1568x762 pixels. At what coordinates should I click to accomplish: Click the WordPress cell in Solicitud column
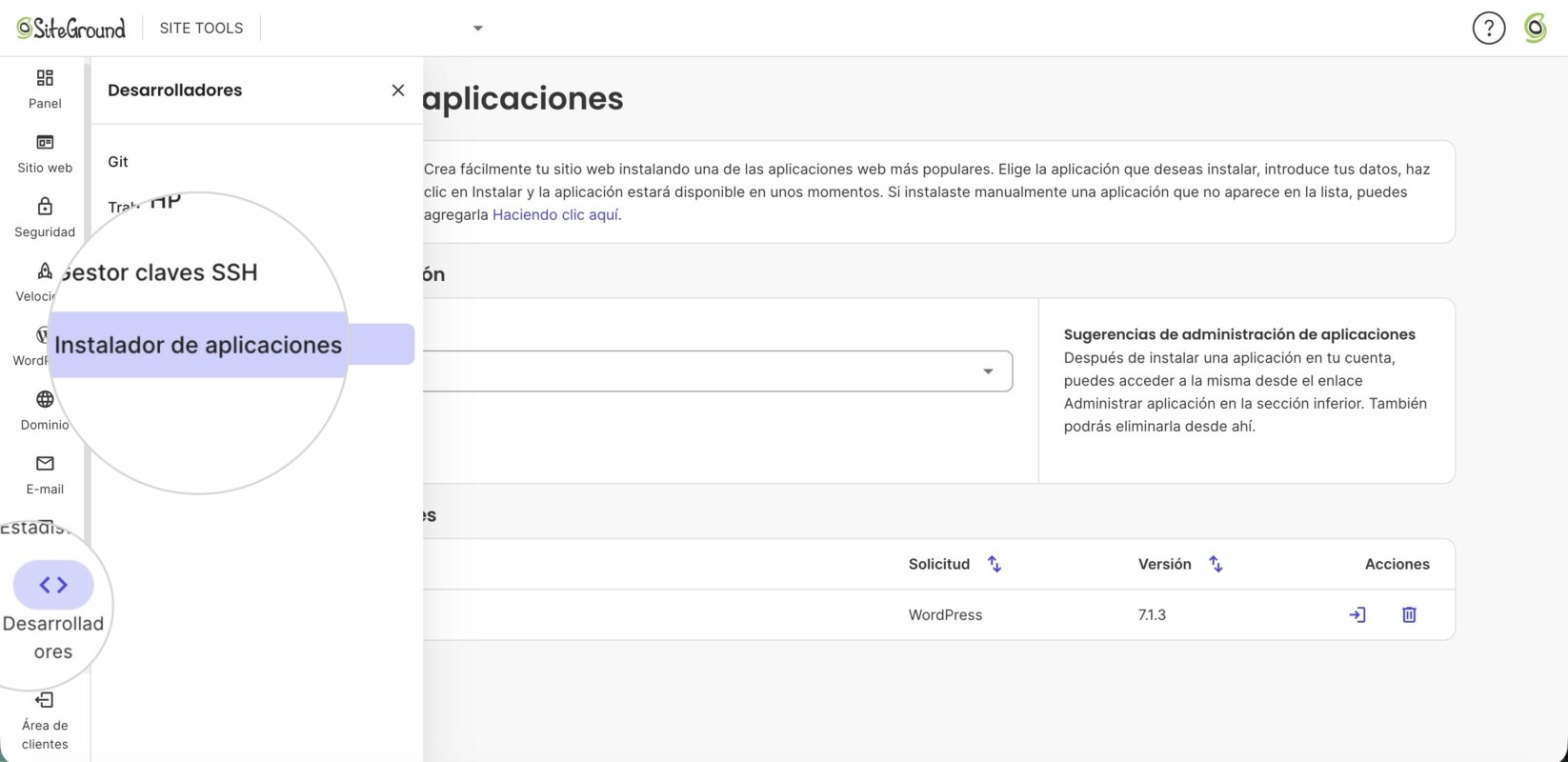pyautogui.click(x=945, y=615)
